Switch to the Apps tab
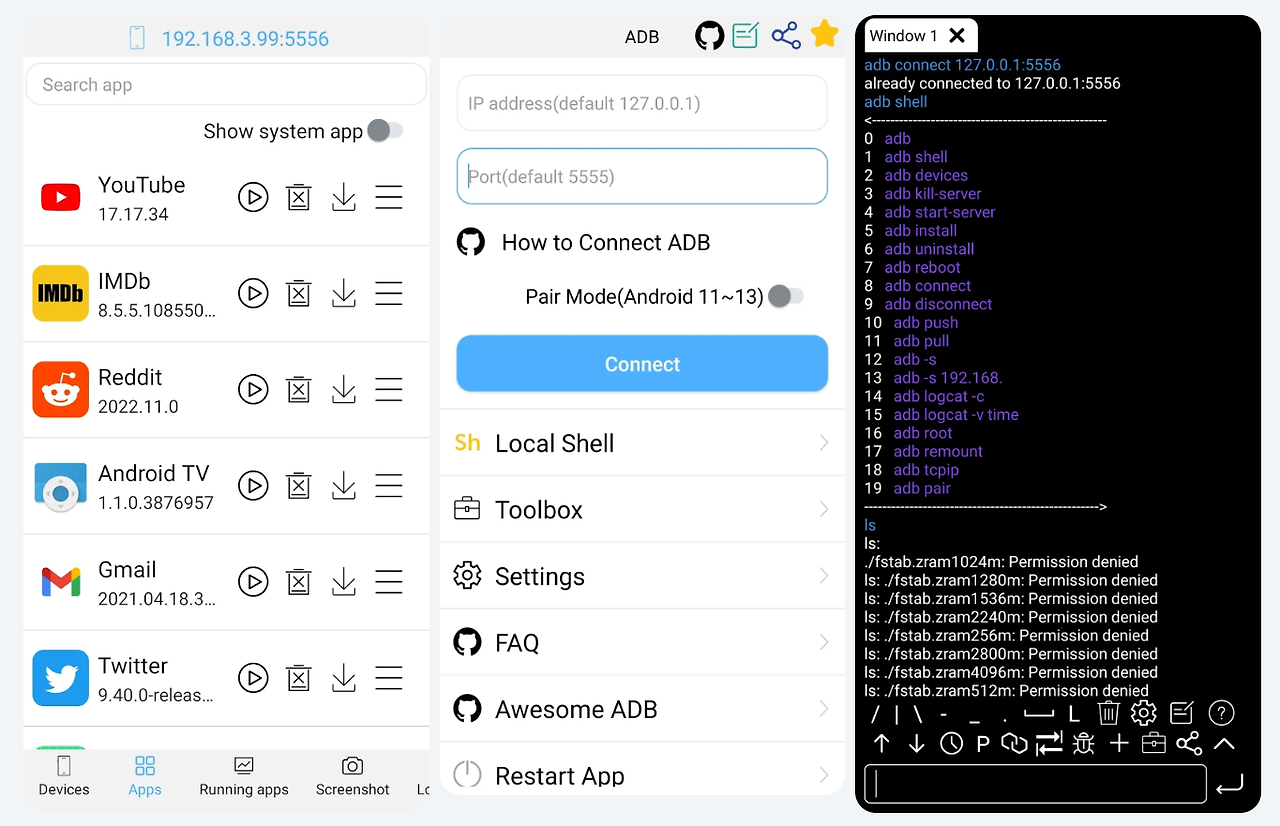Screen dimensions: 1280x826 coord(145,777)
